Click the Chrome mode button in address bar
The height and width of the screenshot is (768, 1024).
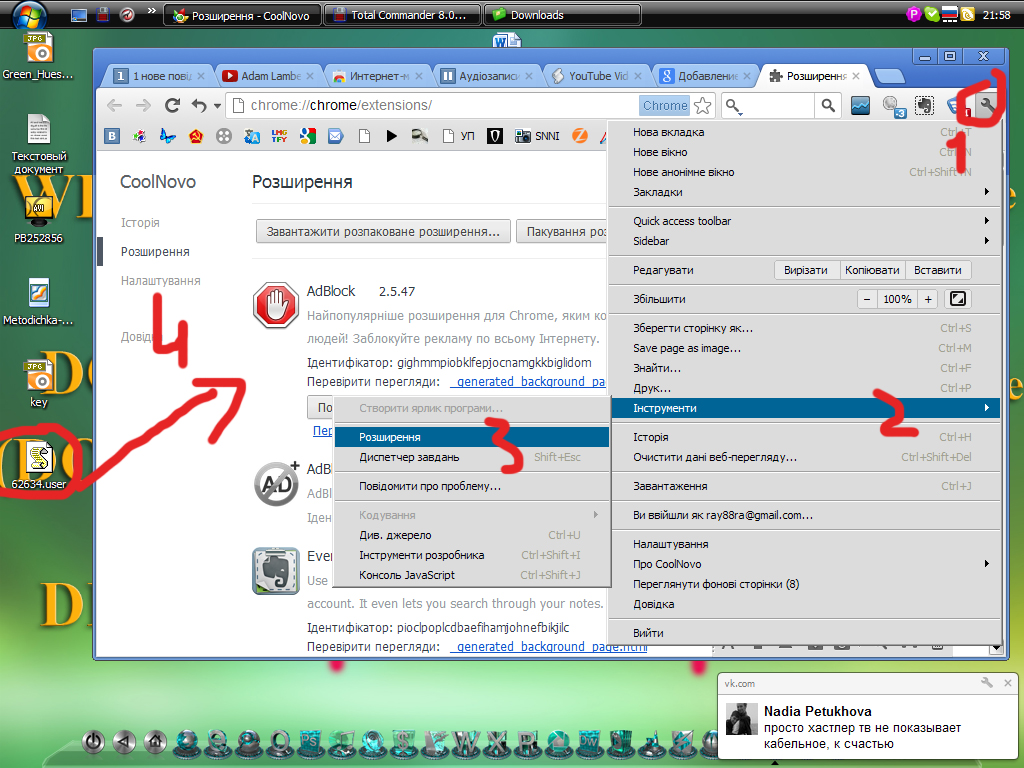point(665,105)
